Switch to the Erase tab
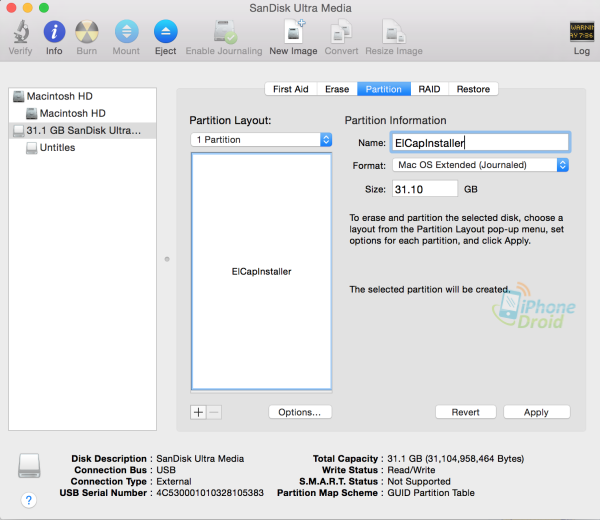Viewport: 600px width, 520px height. 337,89
